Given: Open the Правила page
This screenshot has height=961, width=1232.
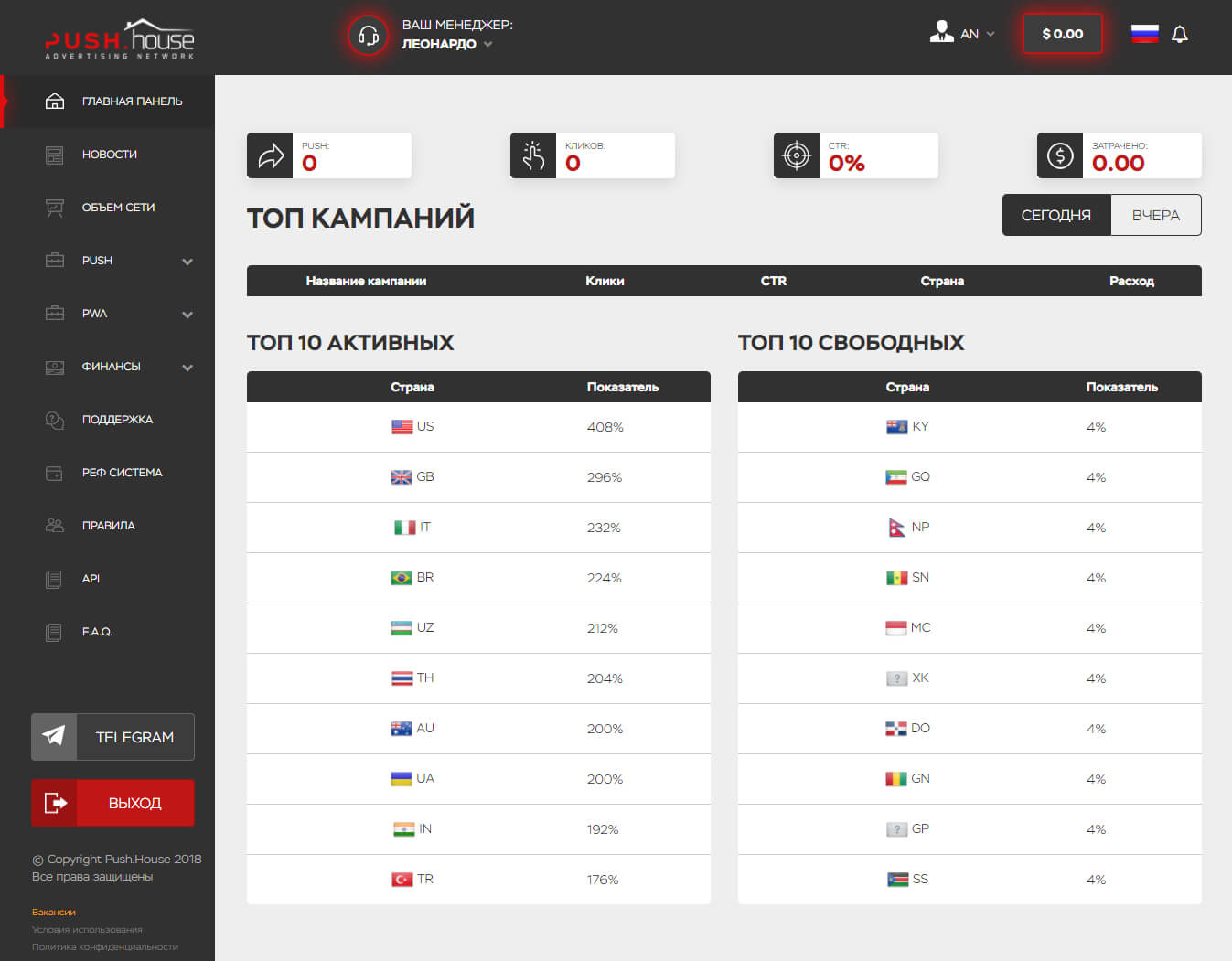Looking at the screenshot, I should tap(108, 526).
